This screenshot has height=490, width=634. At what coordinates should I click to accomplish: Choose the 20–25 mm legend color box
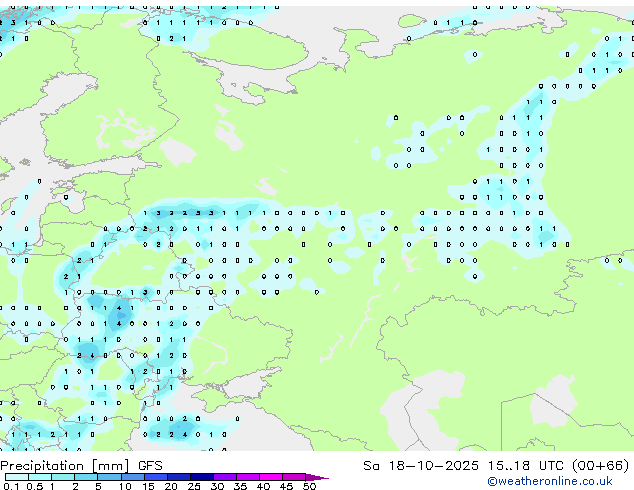(x=178, y=477)
